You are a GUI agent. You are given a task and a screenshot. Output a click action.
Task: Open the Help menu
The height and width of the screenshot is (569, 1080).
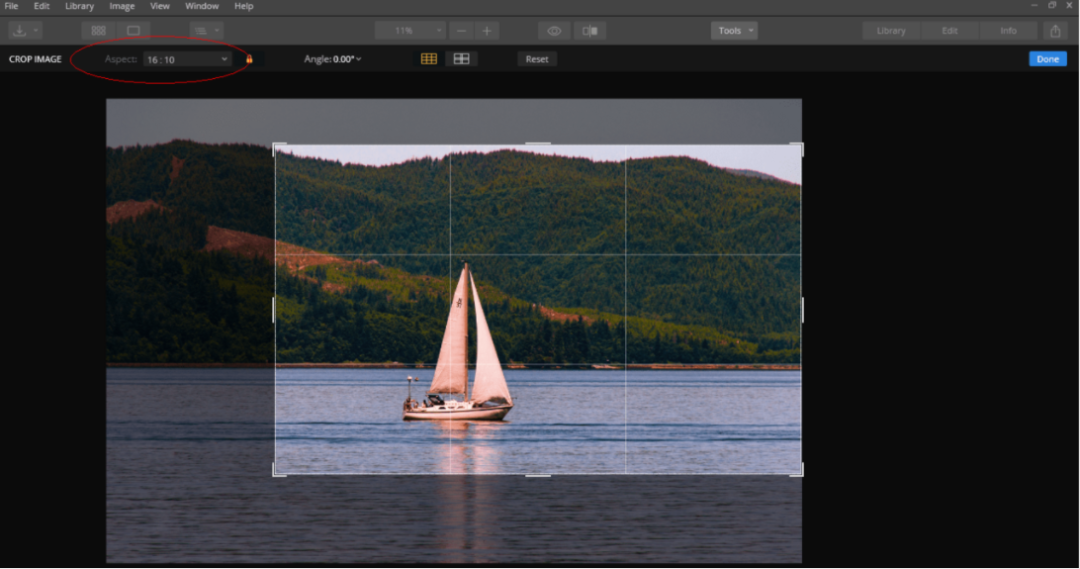coord(244,6)
